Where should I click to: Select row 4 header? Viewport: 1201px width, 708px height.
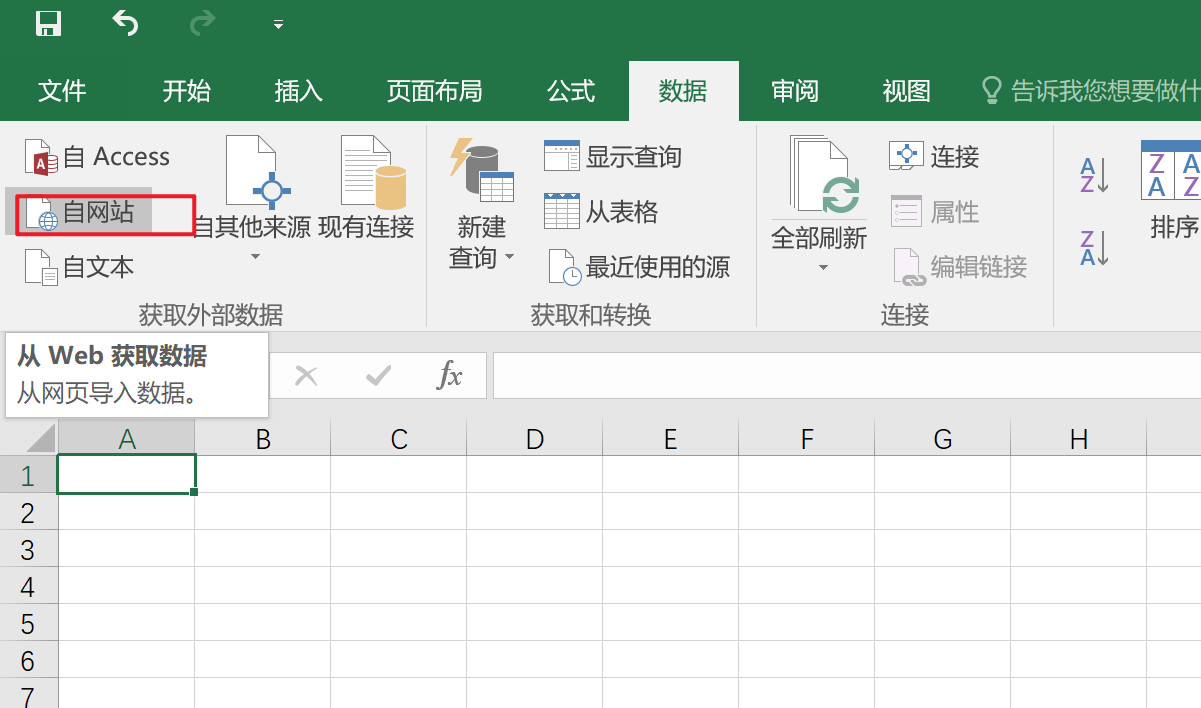pos(28,586)
